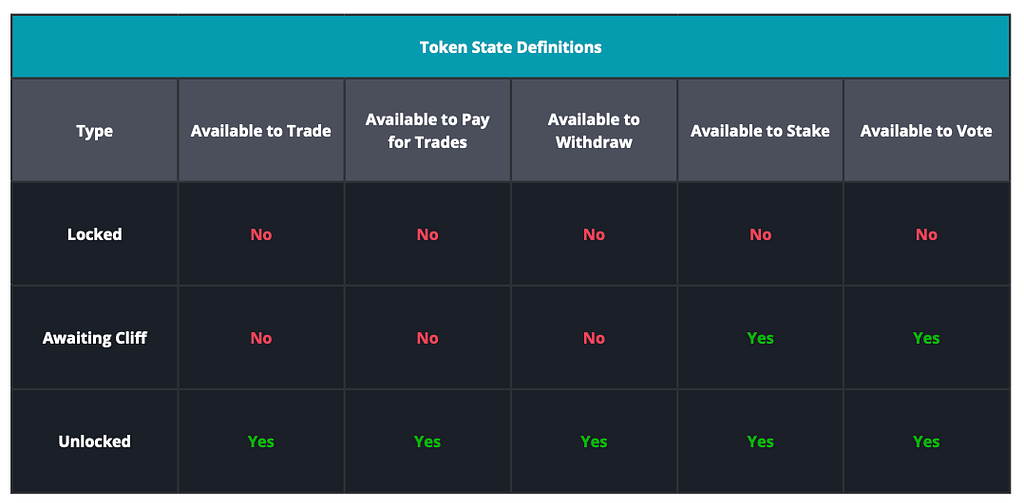1024x503 pixels.
Task: Click the Locked row label
Action: [95, 234]
